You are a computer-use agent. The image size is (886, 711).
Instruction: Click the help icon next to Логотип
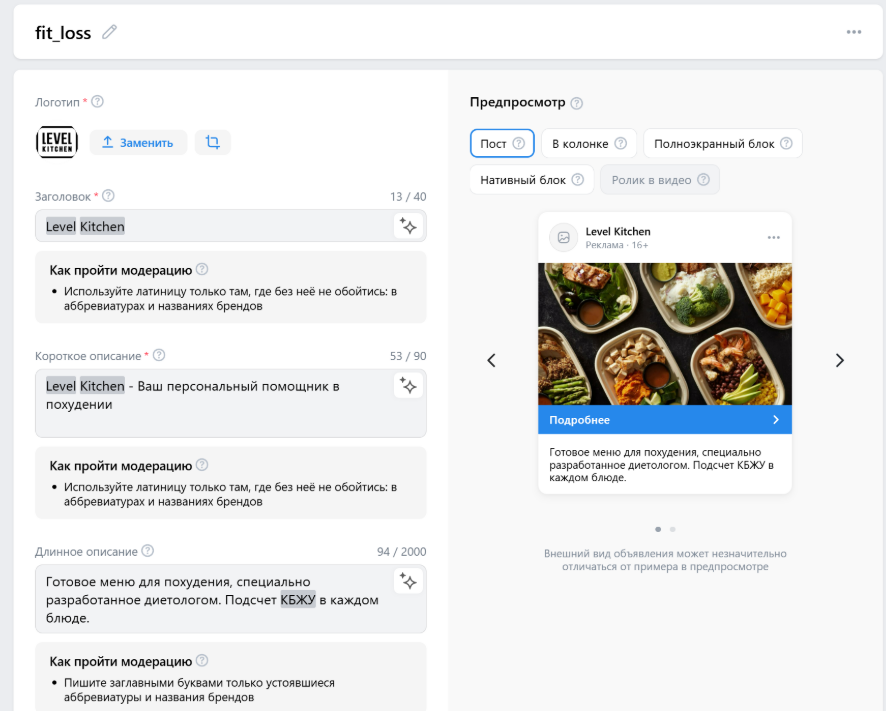tap(97, 102)
